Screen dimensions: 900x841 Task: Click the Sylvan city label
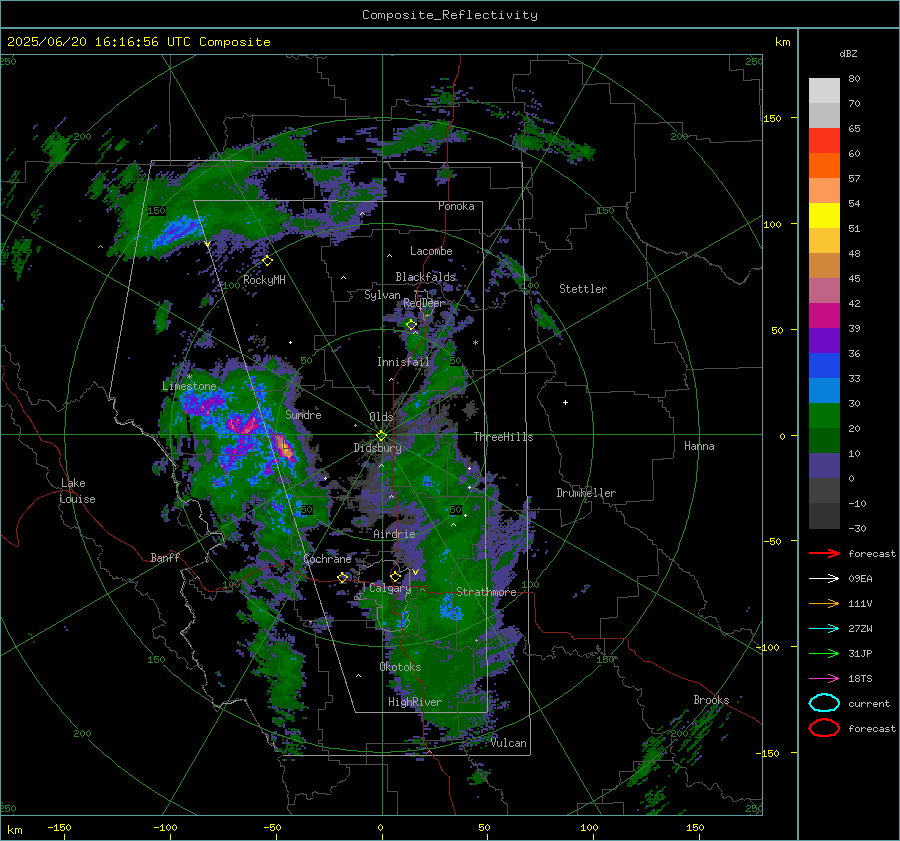(382, 295)
